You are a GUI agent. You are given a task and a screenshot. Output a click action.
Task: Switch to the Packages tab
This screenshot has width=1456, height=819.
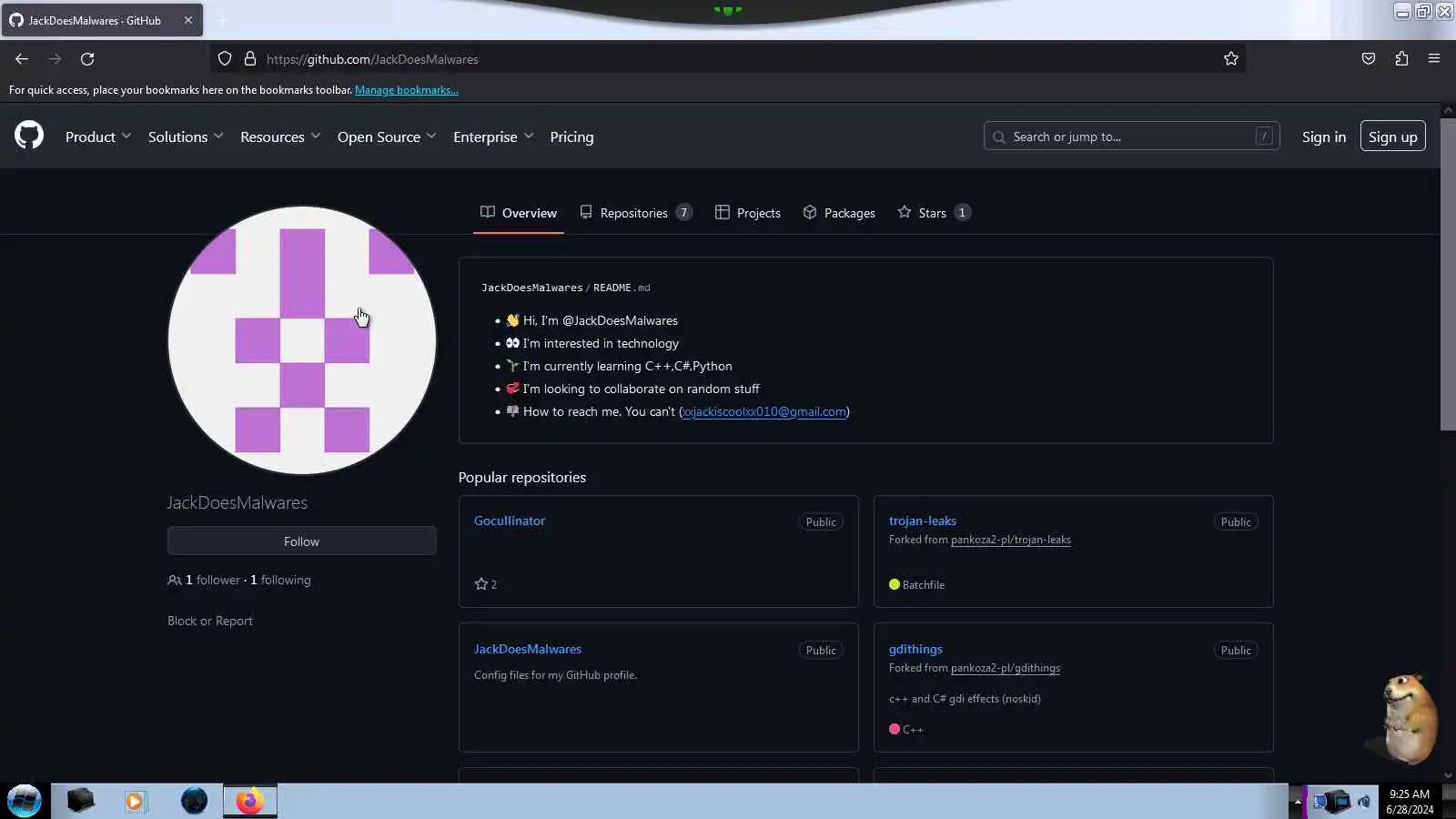pyautogui.click(x=839, y=213)
